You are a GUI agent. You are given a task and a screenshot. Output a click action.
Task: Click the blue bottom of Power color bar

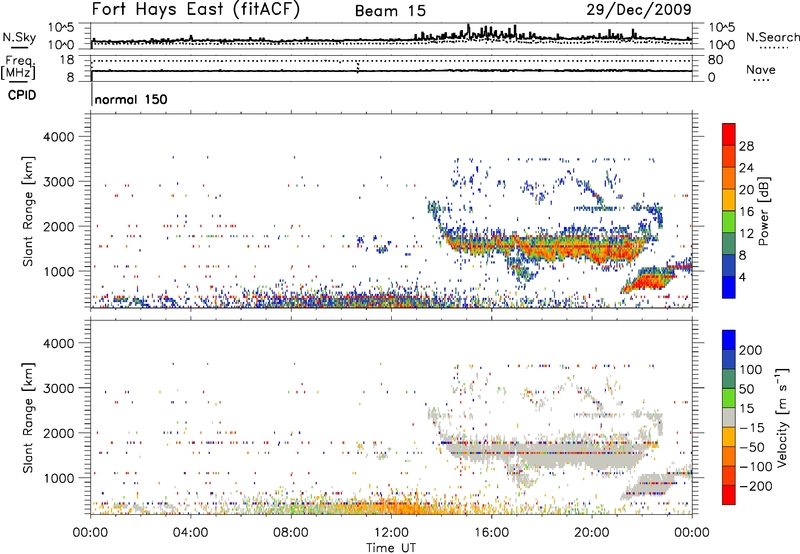729,288
